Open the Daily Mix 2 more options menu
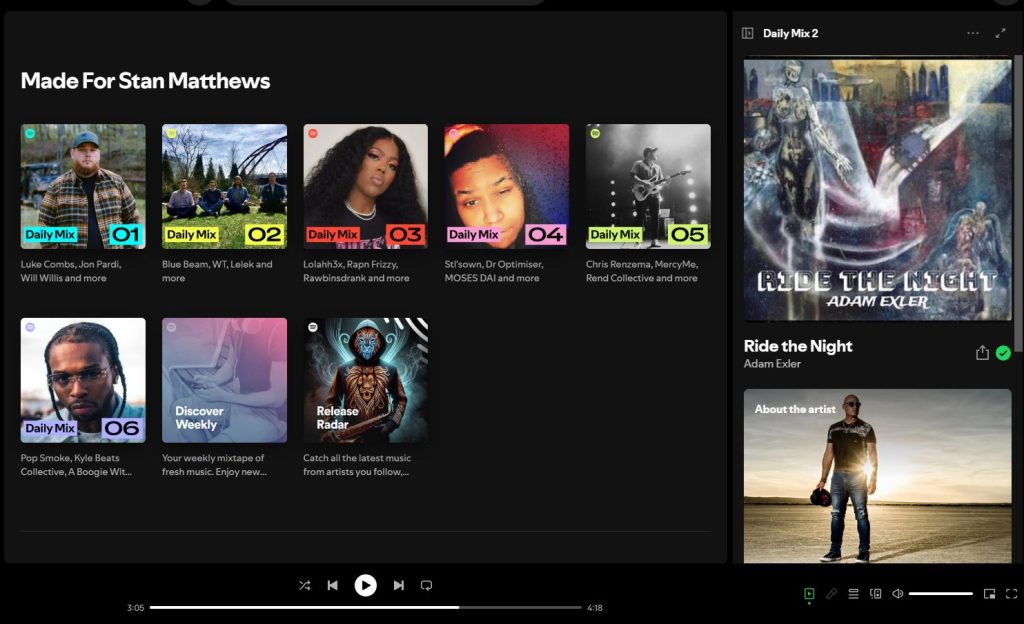1024x624 pixels. pyautogui.click(x=972, y=33)
